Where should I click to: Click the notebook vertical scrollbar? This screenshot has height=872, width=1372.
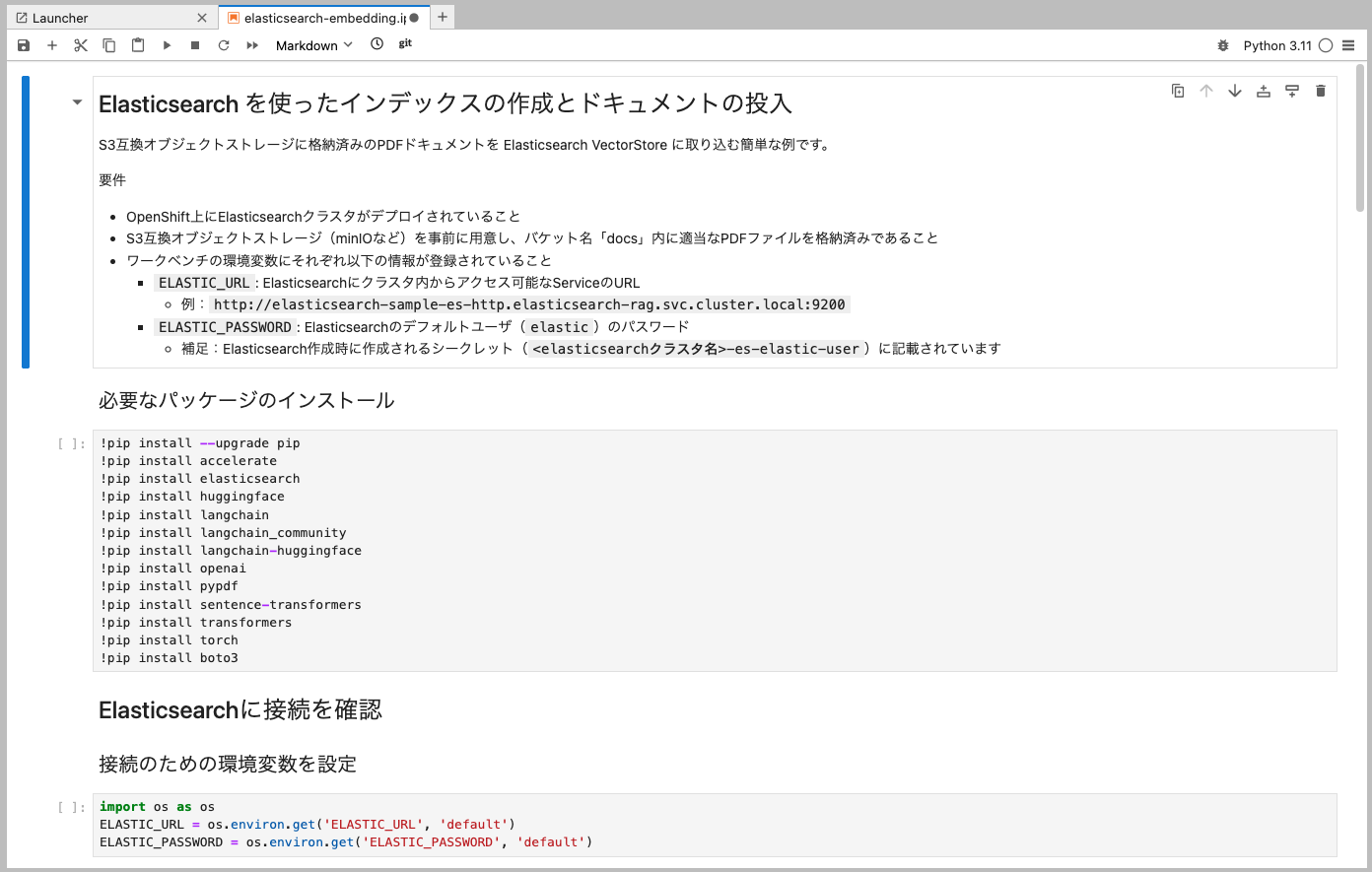click(1360, 138)
